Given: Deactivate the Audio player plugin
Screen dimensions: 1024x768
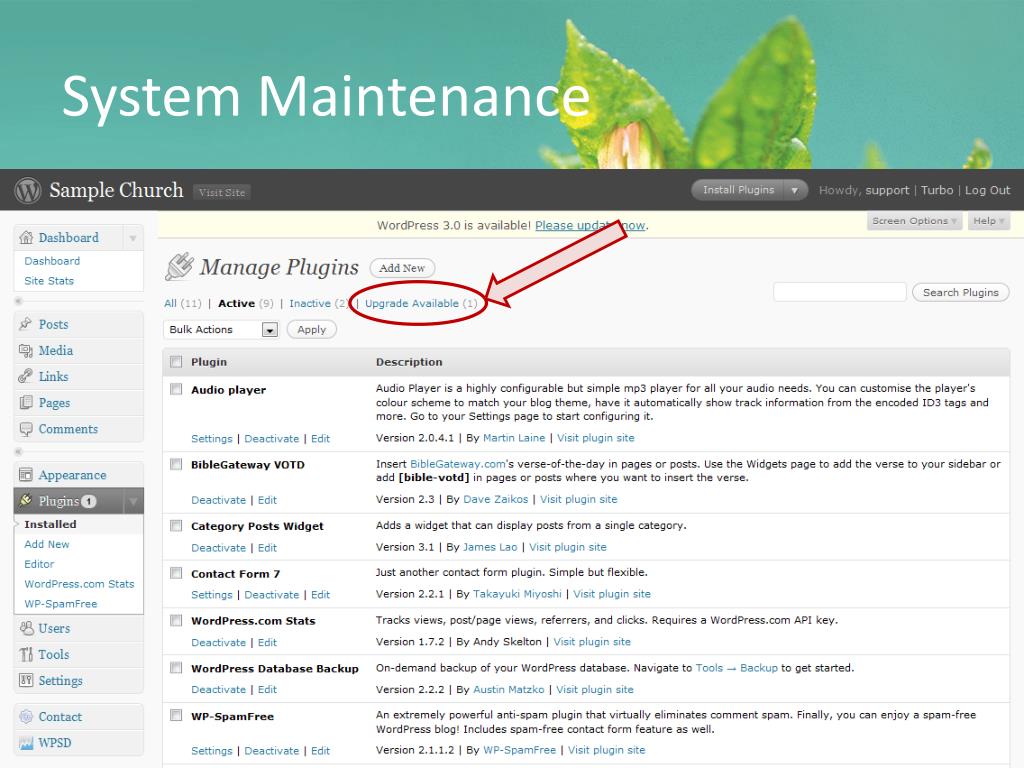Looking at the screenshot, I should pyautogui.click(x=272, y=439).
